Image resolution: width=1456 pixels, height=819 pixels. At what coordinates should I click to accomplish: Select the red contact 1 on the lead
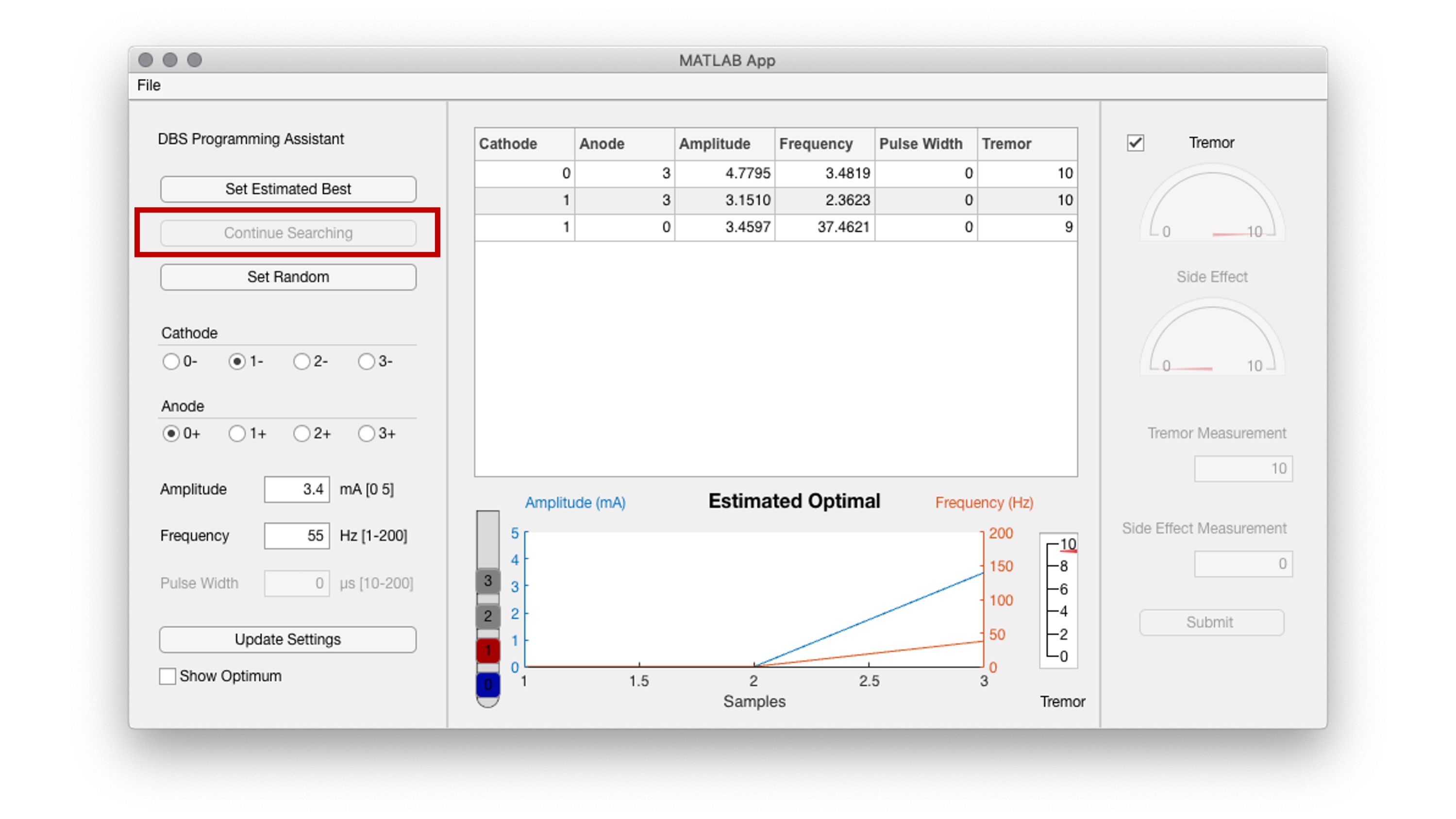click(x=487, y=651)
